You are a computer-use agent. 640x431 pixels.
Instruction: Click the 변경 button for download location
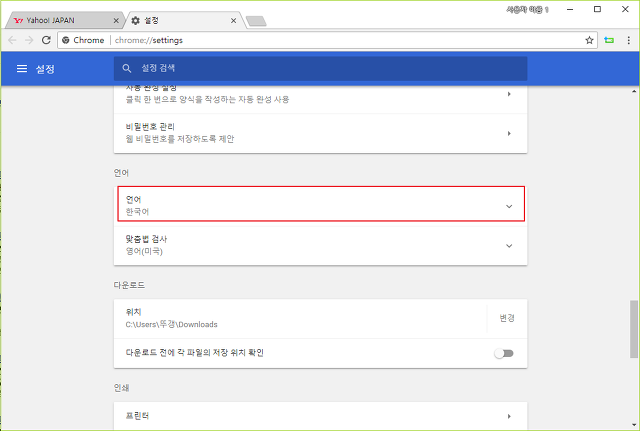pos(507,318)
